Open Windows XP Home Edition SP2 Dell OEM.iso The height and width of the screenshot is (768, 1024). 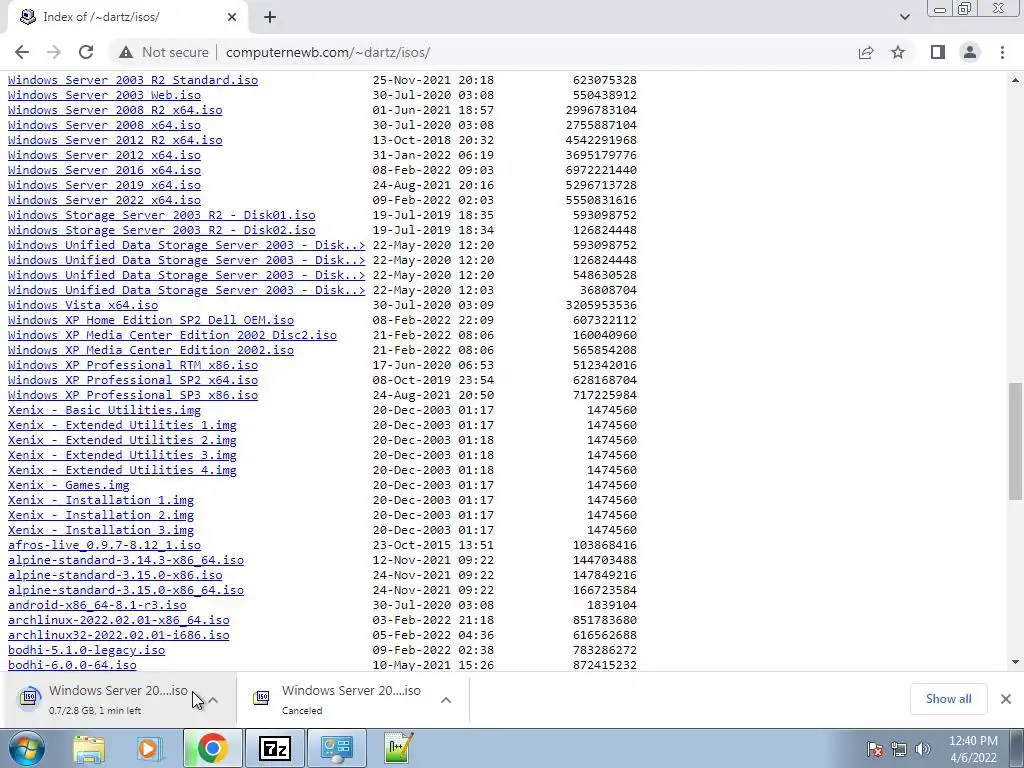[x=151, y=320]
